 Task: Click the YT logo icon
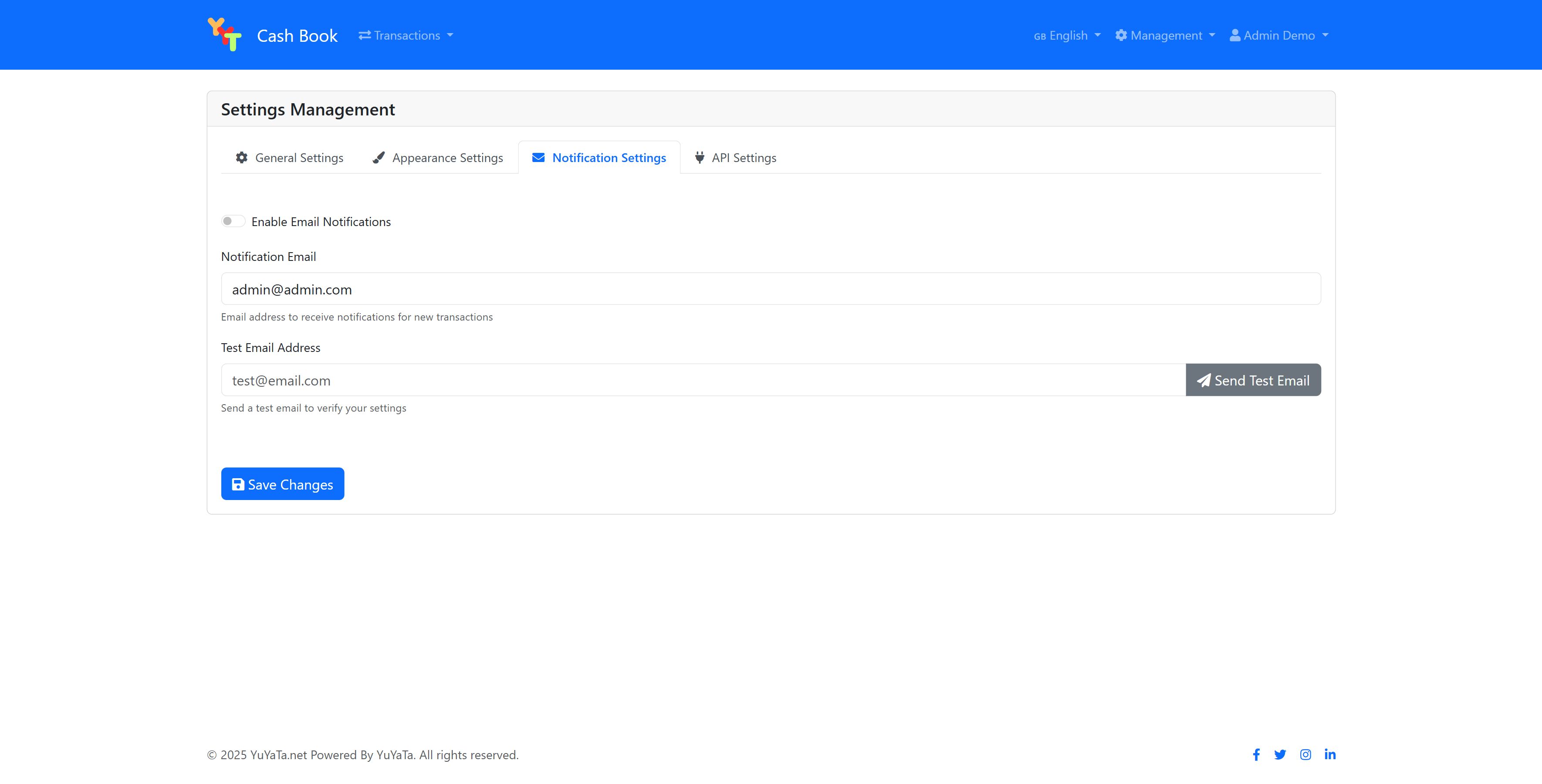click(x=224, y=34)
